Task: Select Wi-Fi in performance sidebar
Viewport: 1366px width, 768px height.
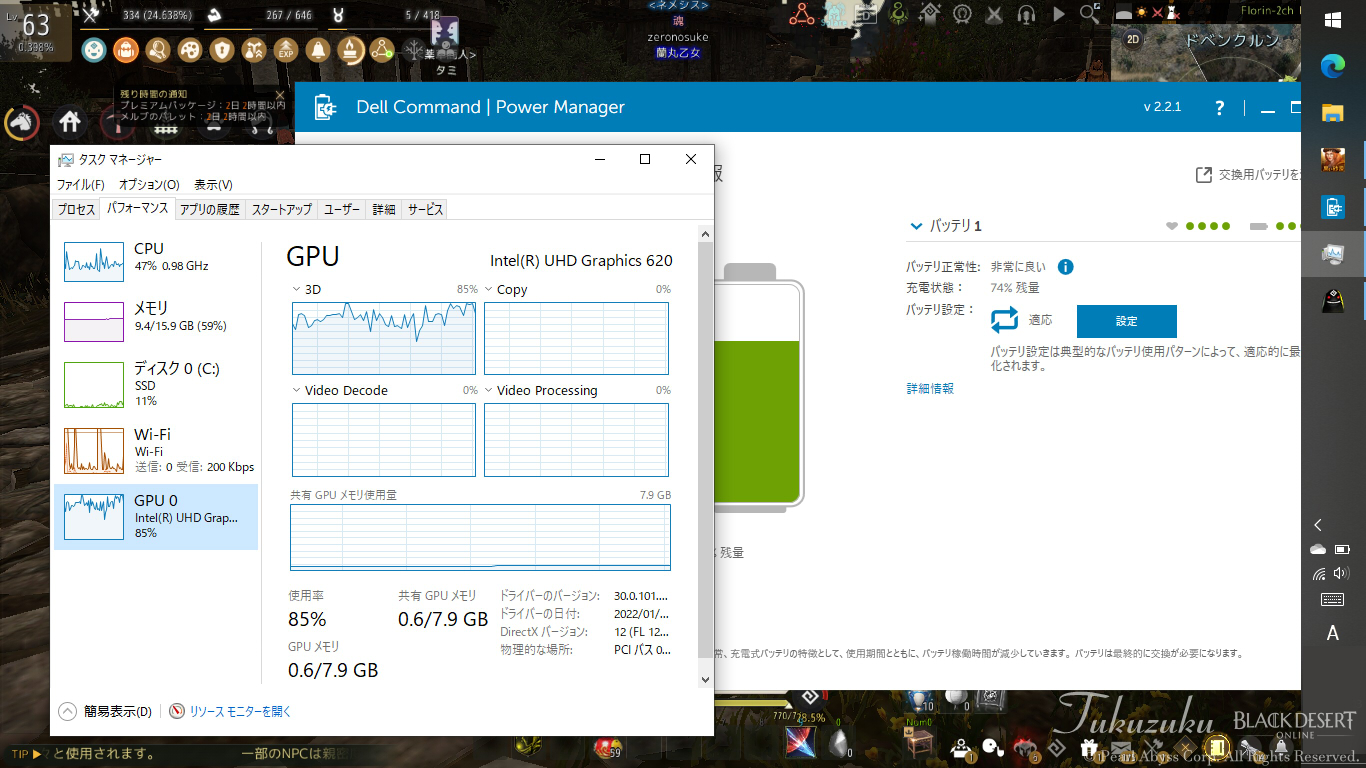Action: click(x=156, y=450)
